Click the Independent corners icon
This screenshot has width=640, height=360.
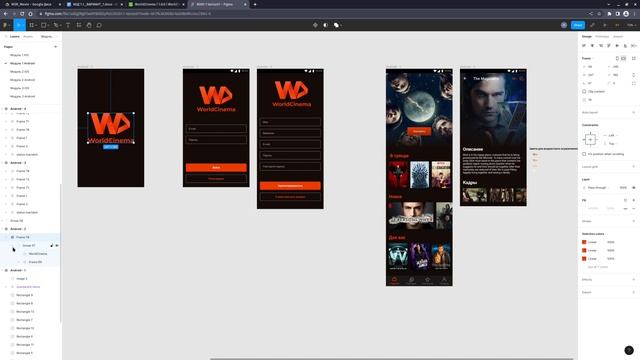[x=633, y=83]
